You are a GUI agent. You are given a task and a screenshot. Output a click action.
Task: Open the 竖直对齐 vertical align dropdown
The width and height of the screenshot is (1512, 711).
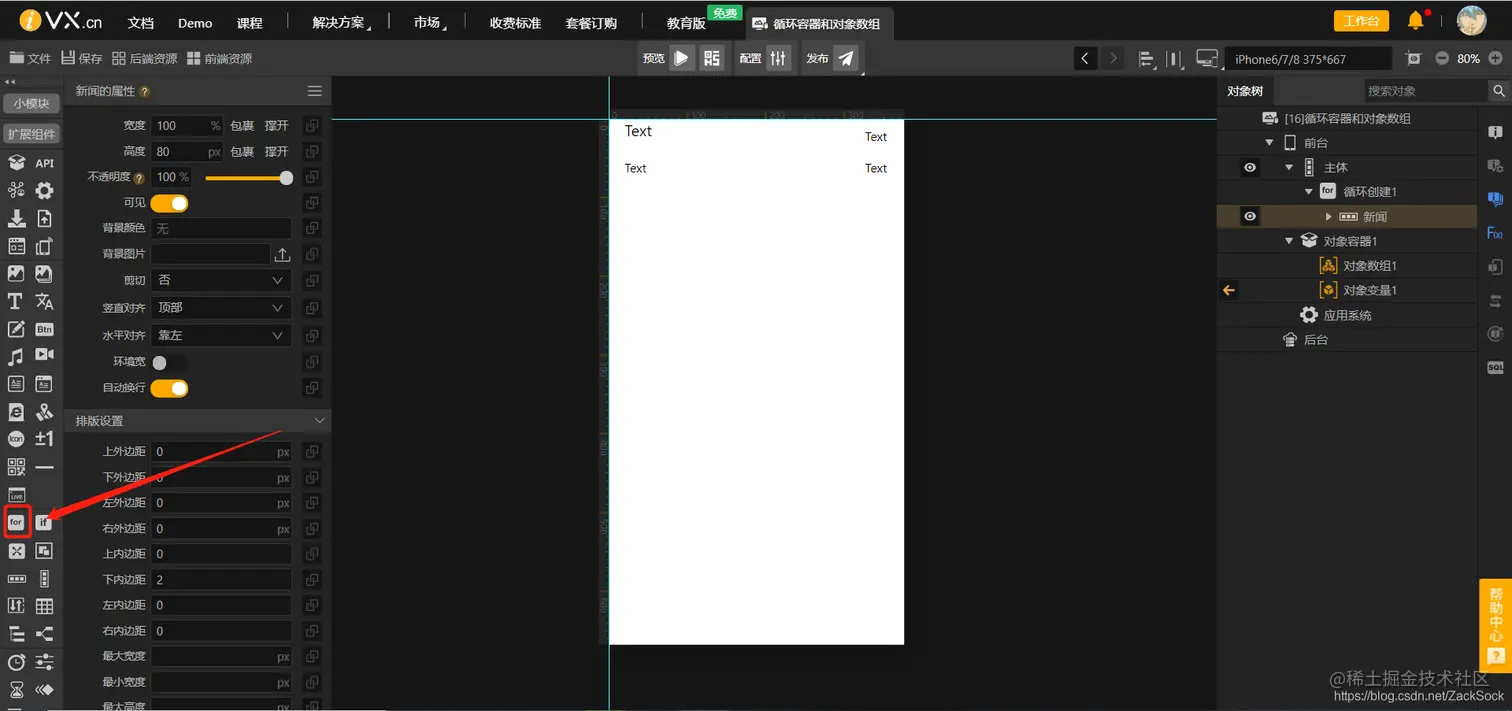tap(221, 308)
